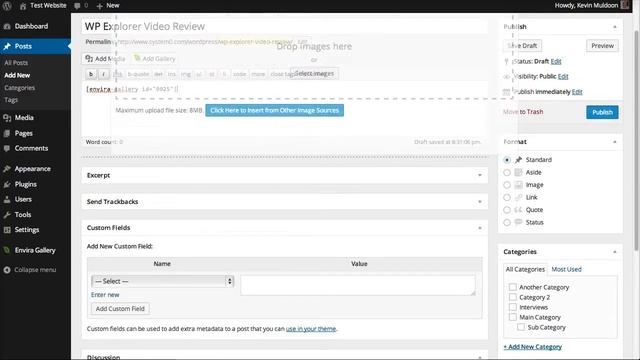Select the Quote post format

point(507,210)
